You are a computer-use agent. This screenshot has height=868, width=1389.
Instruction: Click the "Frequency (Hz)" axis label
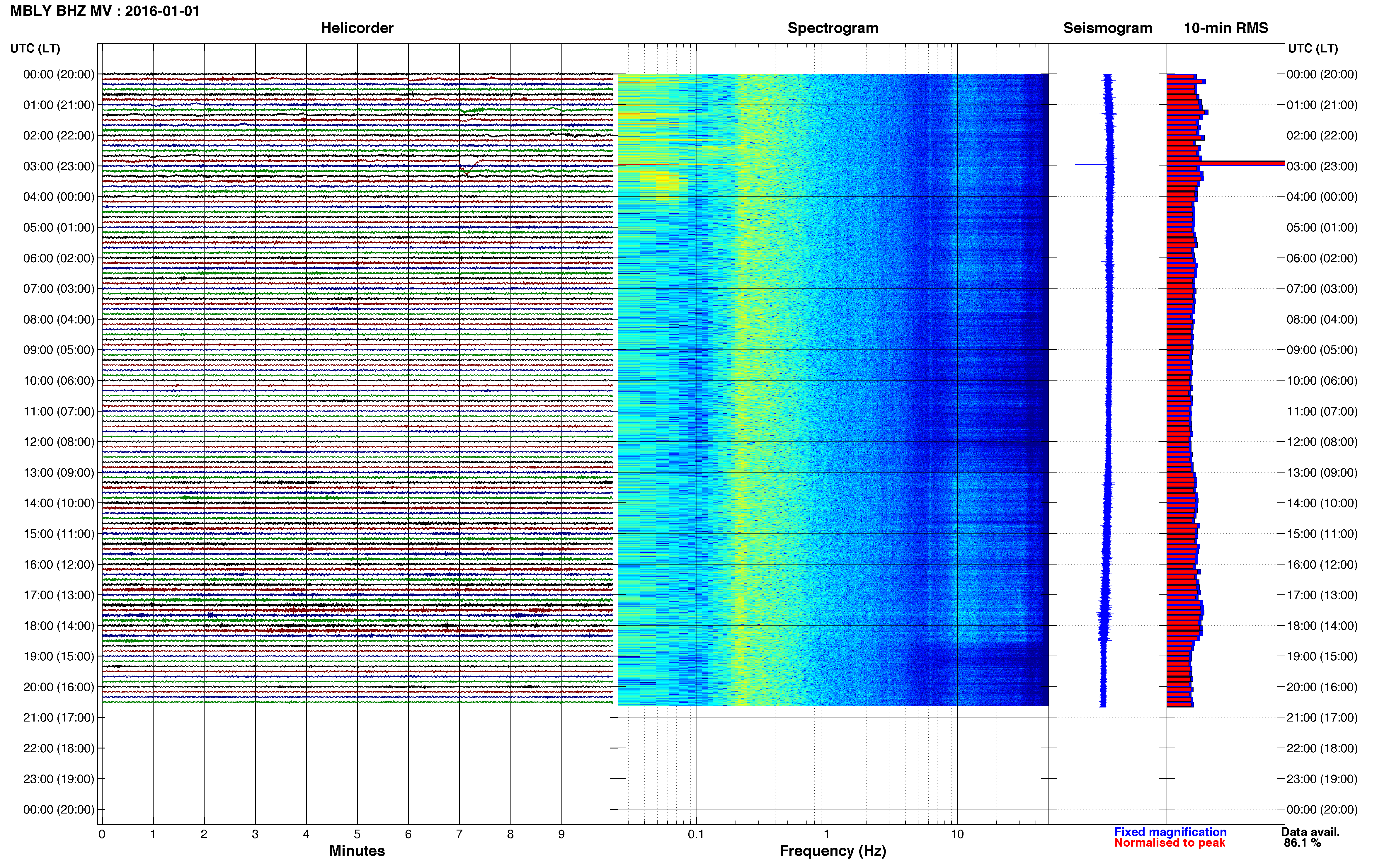[833, 851]
